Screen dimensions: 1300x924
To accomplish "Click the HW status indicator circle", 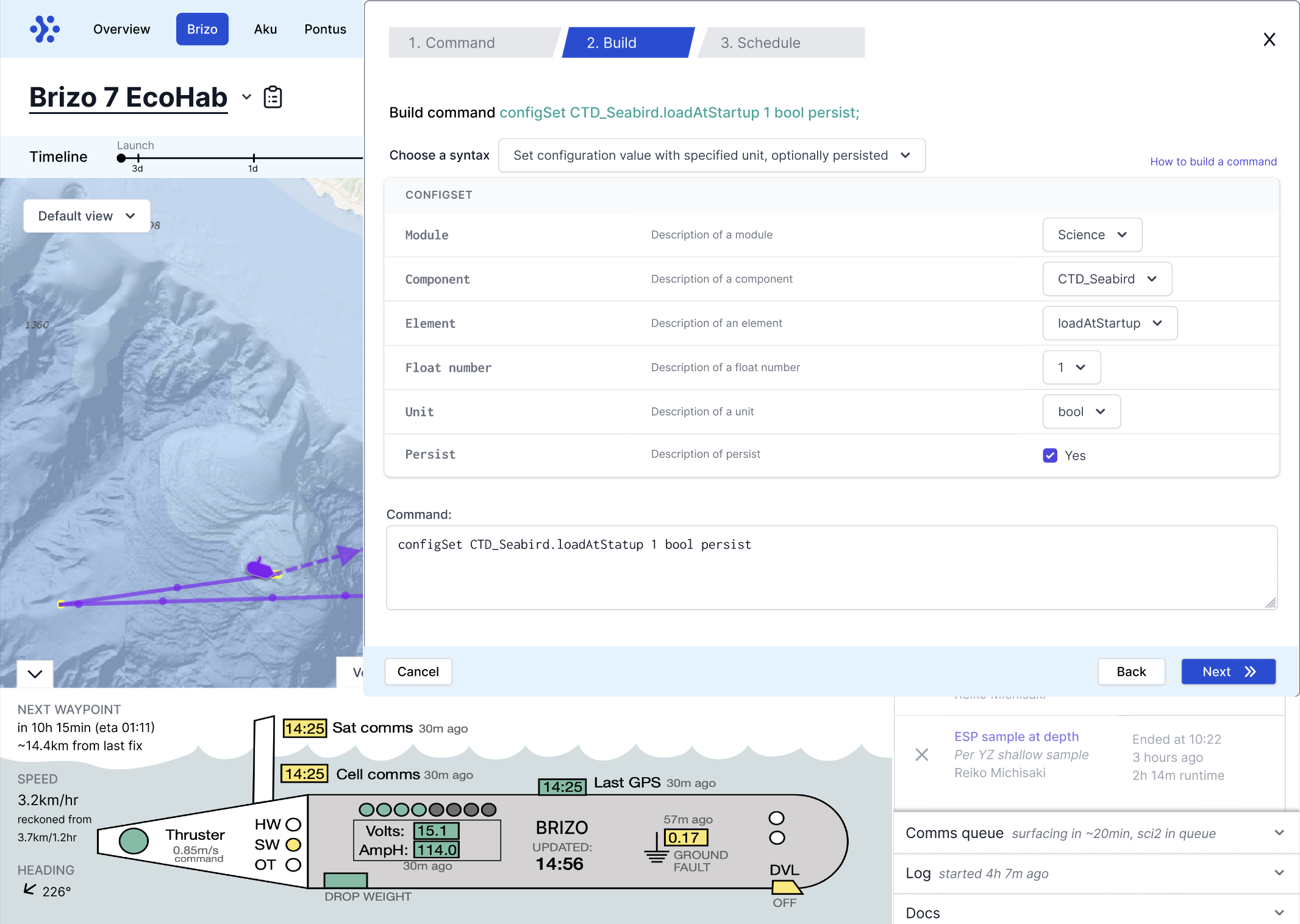I will coord(293,825).
